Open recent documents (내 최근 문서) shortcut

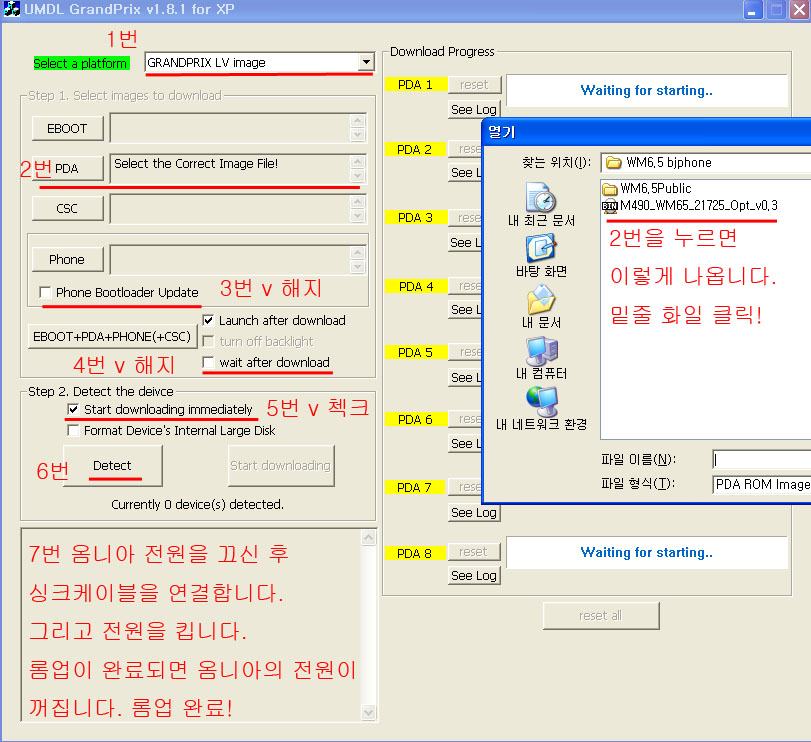pyautogui.click(x=541, y=205)
